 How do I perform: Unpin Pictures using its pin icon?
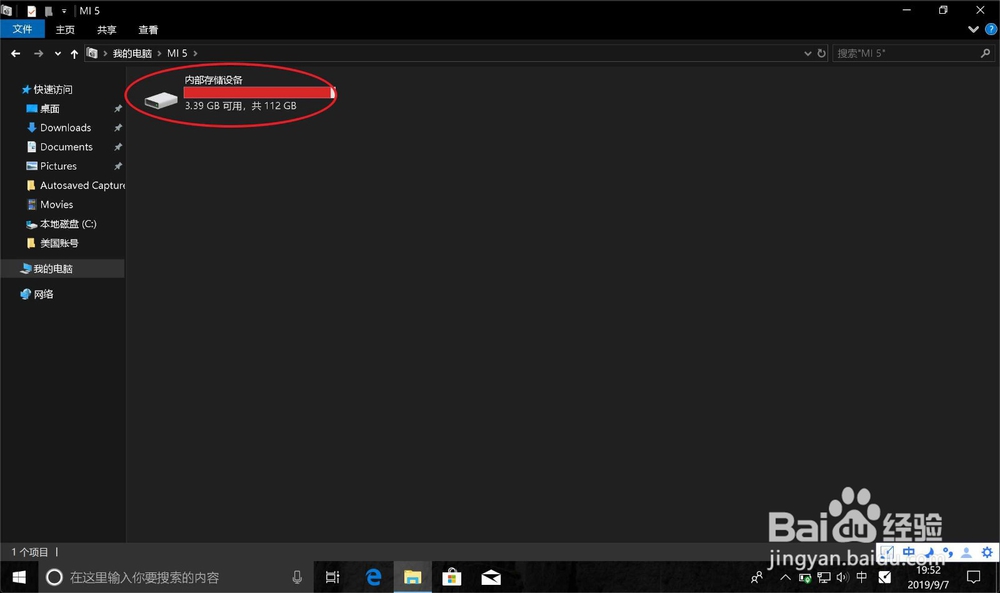117,166
